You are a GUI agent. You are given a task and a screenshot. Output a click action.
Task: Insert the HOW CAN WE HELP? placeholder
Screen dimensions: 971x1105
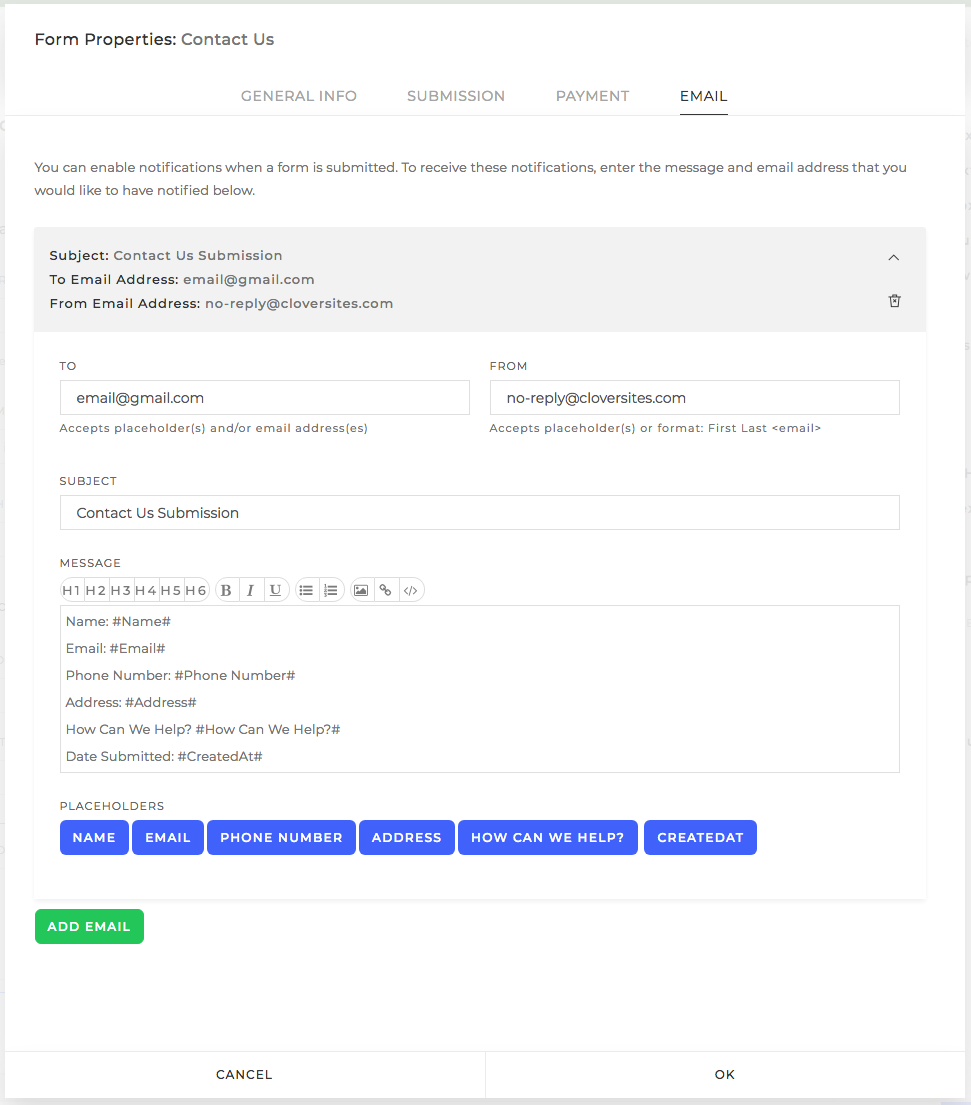pyautogui.click(x=547, y=837)
